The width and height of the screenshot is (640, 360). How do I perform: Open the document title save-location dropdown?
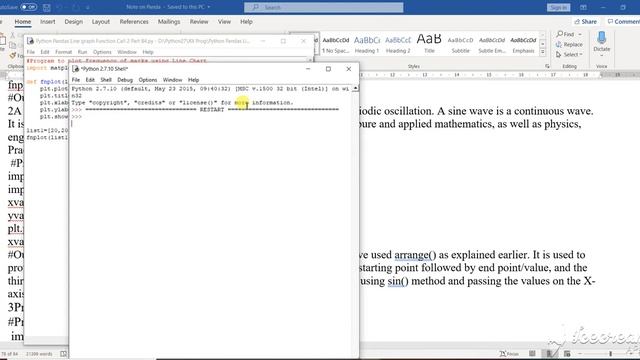pyautogui.click(x=209, y=7)
